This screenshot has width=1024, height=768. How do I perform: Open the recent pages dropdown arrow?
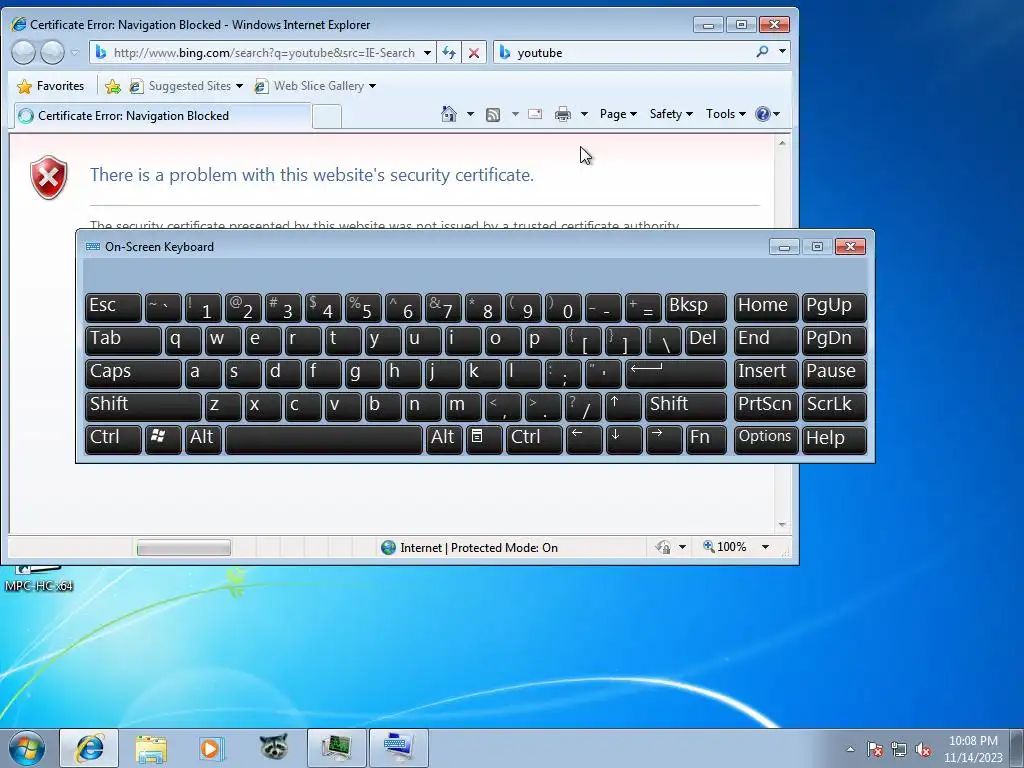[x=75, y=53]
